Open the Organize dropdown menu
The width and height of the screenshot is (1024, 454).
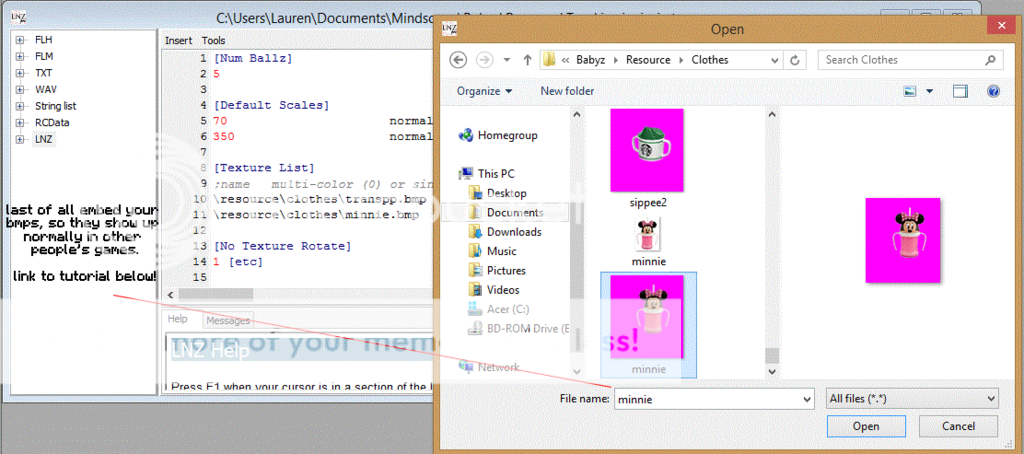click(x=484, y=91)
